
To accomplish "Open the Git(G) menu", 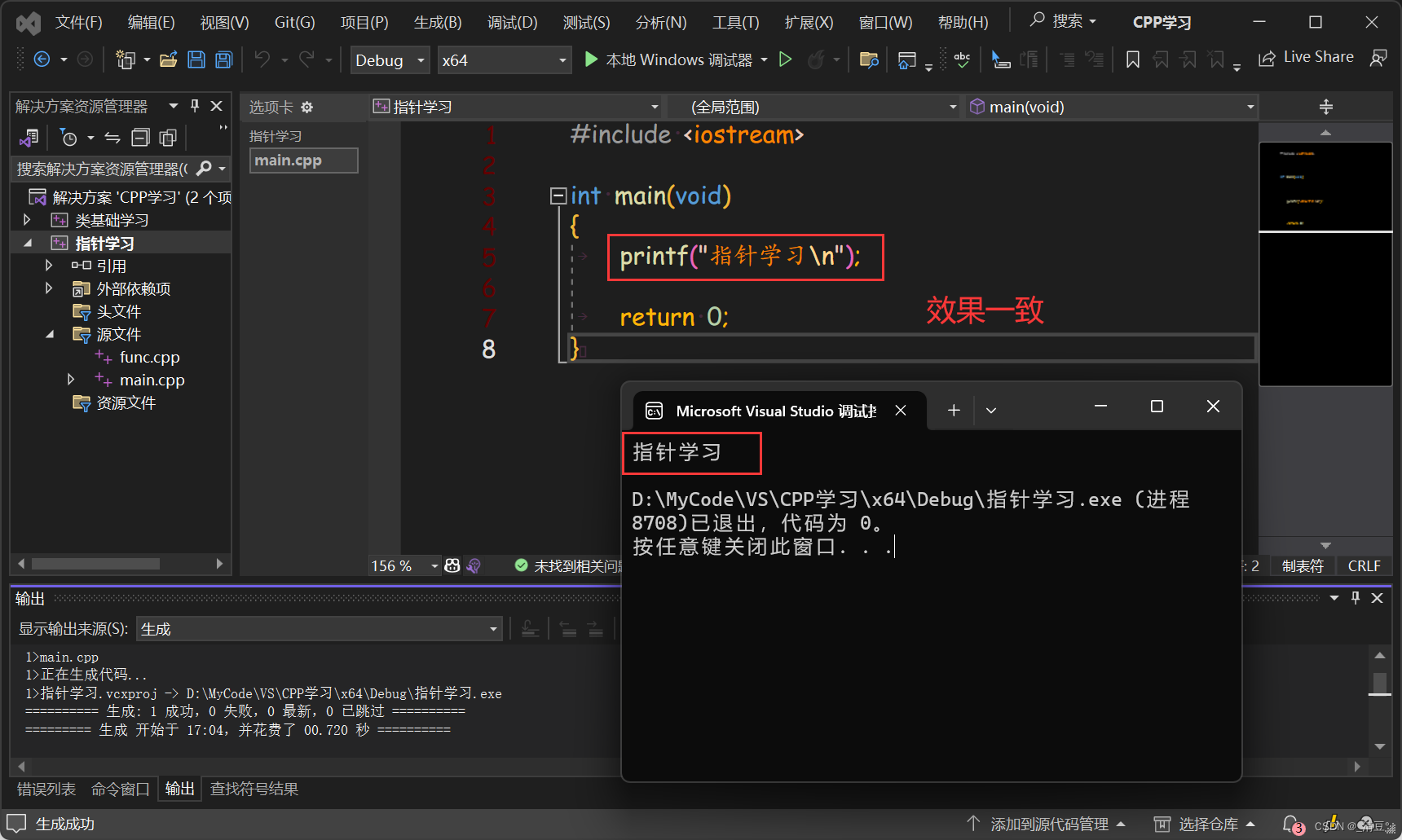I will point(294,22).
